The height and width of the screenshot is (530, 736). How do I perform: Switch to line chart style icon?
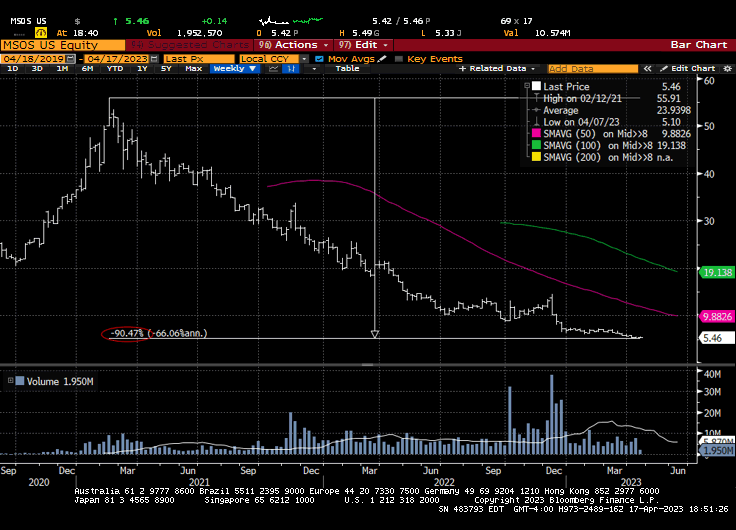273,69
